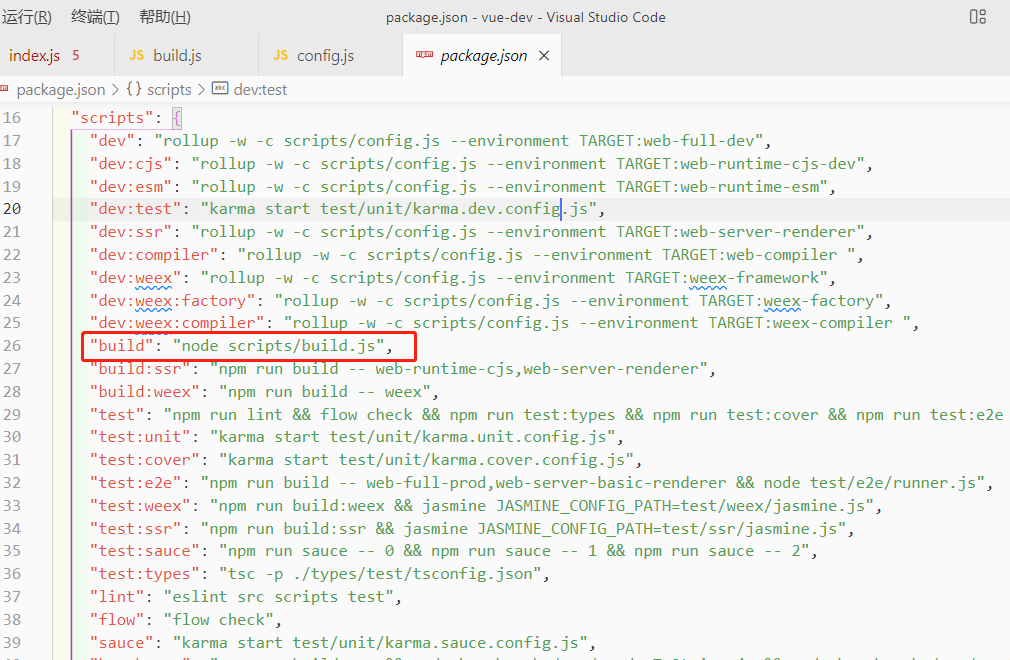The height and width of the screenshot is (660, 1010).
Task: Click the JS icon on config.js tab
Action: (281, 56)
